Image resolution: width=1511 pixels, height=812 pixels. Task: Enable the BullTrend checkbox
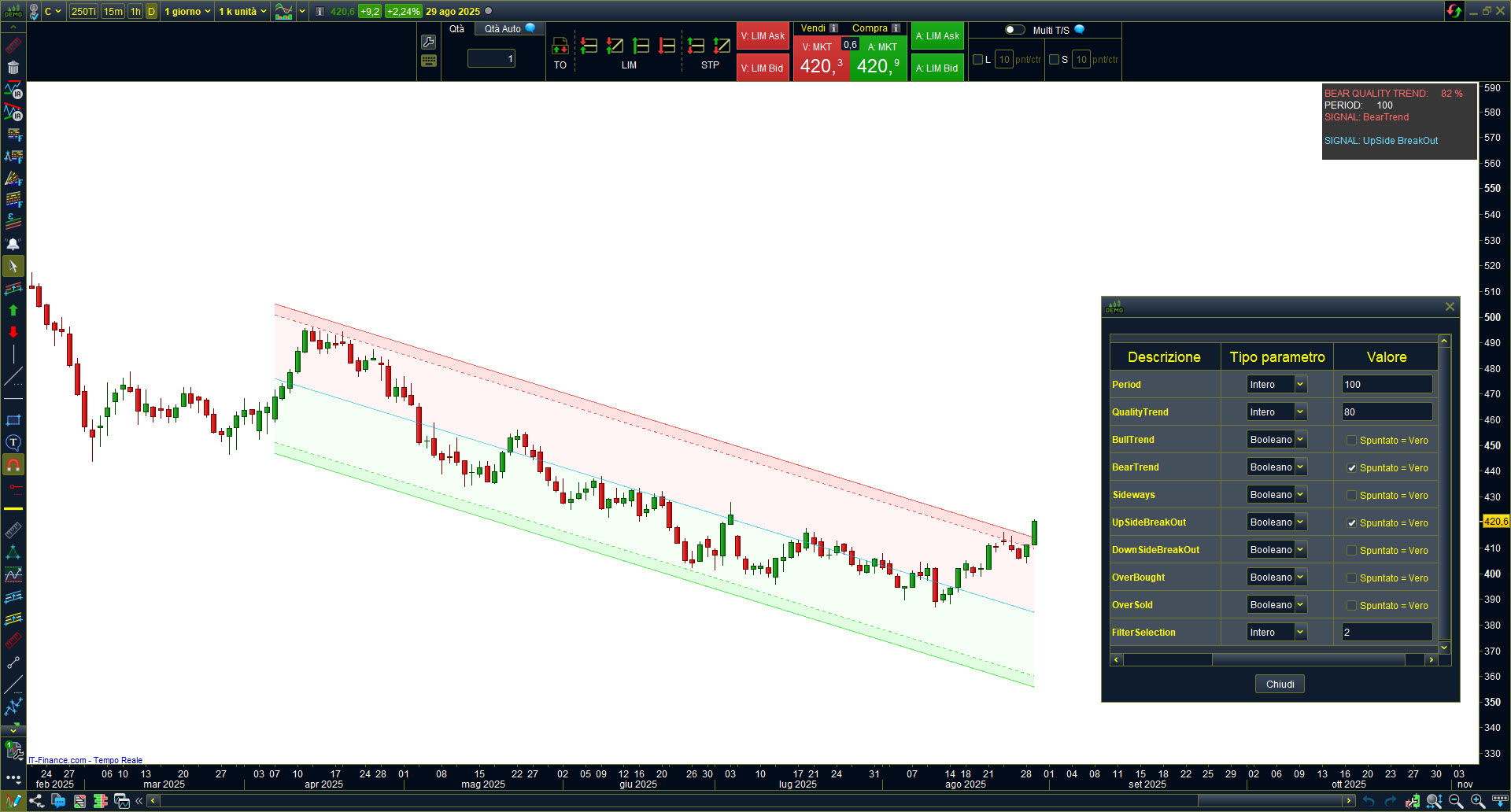tap(1351, 441)
